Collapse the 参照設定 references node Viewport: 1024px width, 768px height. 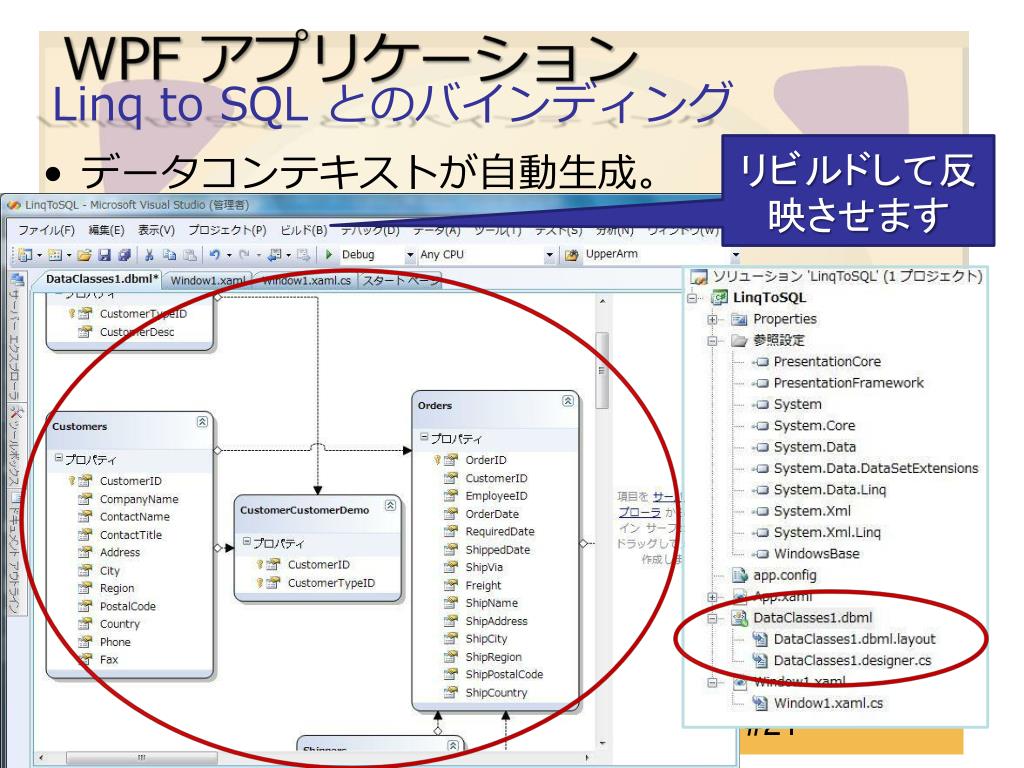712,341
